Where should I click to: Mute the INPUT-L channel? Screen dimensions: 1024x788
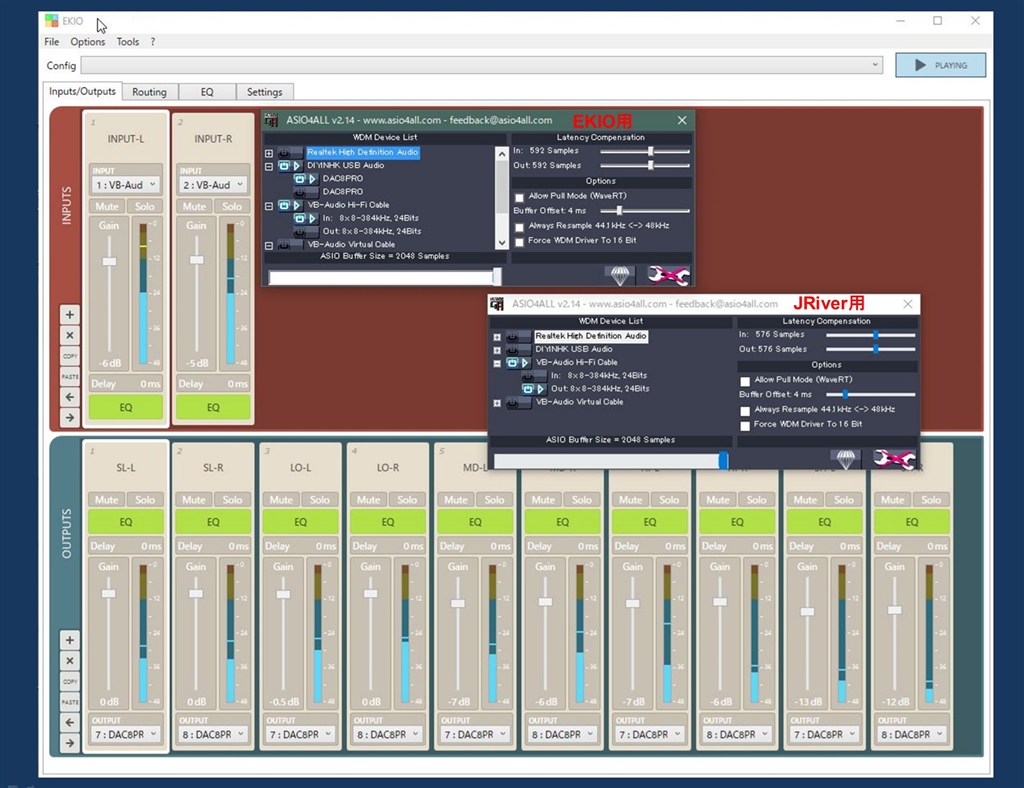pos(107,206)
